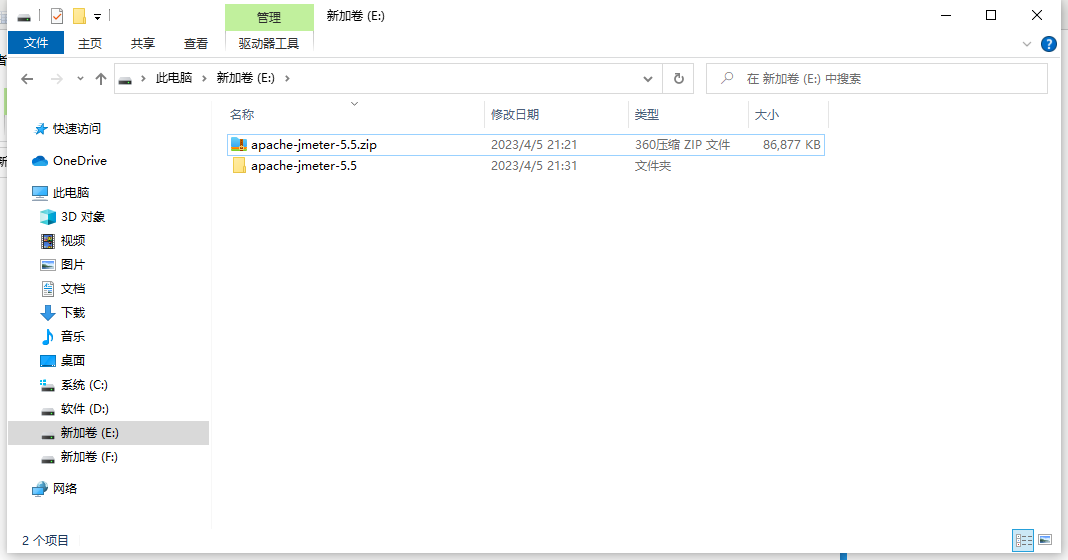
Task: Click the 360压缩 ZIP 文件 type cell
Action: (682, 145)
